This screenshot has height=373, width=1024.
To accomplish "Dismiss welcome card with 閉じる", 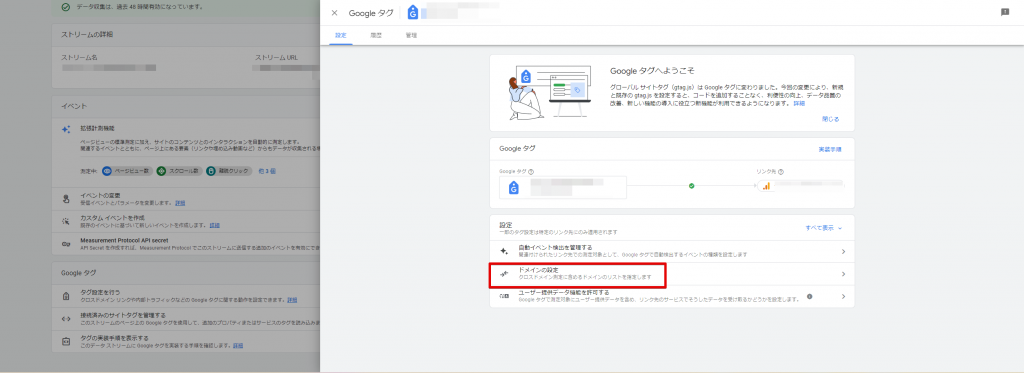I will (831, 120).
